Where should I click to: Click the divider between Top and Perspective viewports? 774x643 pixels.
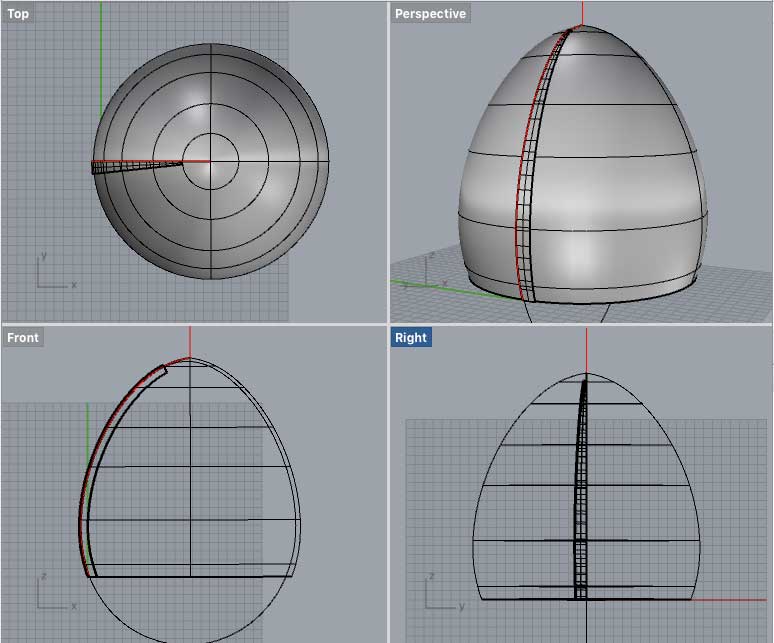[x=387, y=160]
